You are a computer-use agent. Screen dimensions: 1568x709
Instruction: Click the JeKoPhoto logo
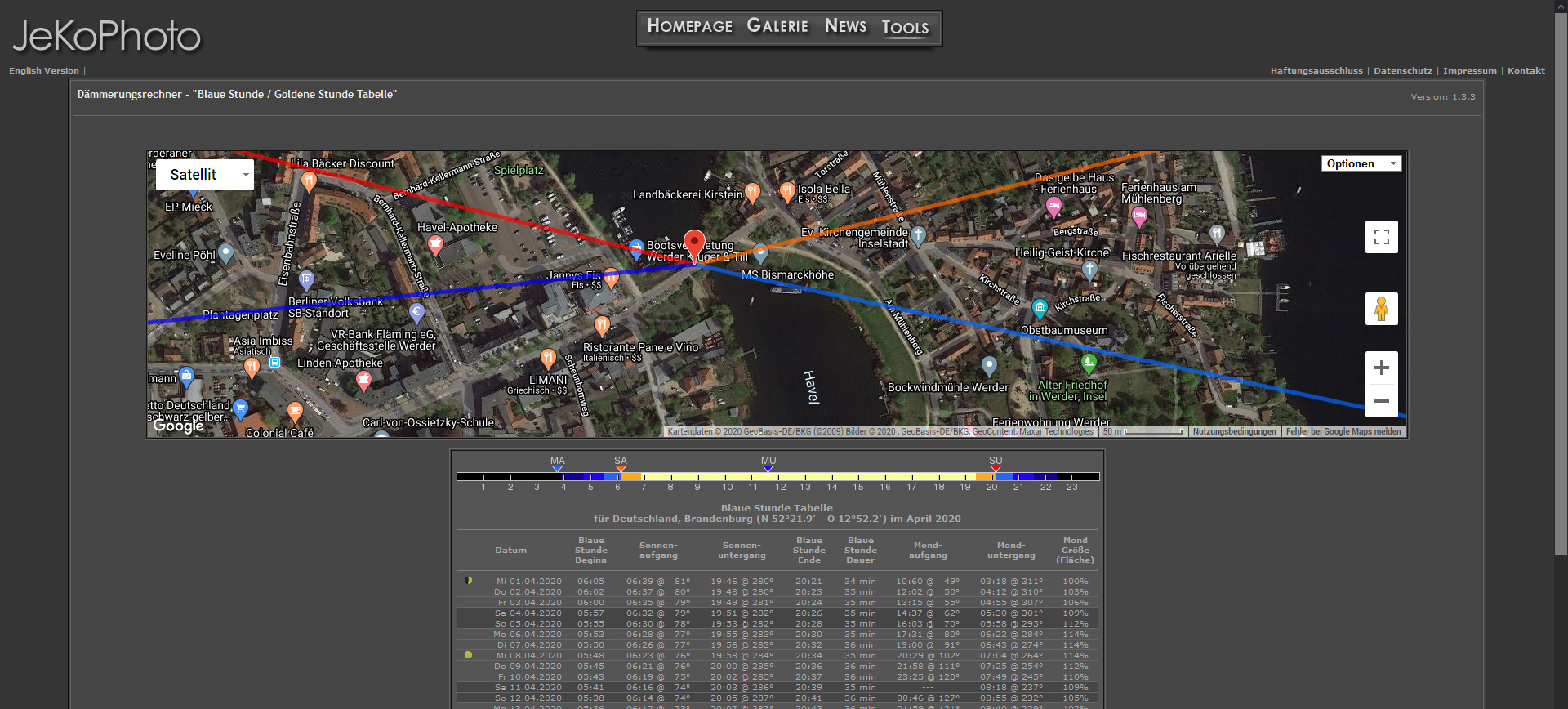[x=106, y=36]
